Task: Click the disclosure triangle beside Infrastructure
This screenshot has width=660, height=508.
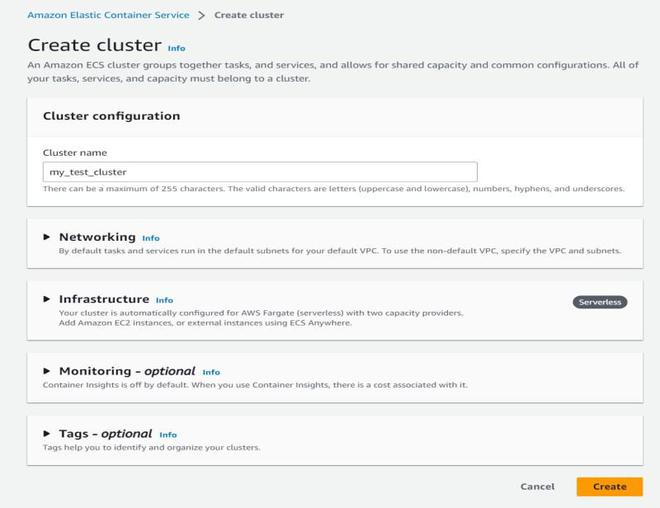Action: tap(47, 299)
